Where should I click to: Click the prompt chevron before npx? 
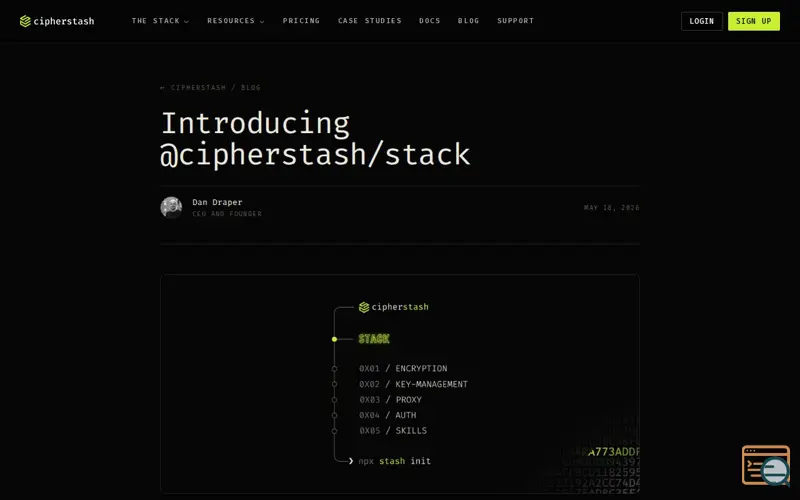[351, 461]
